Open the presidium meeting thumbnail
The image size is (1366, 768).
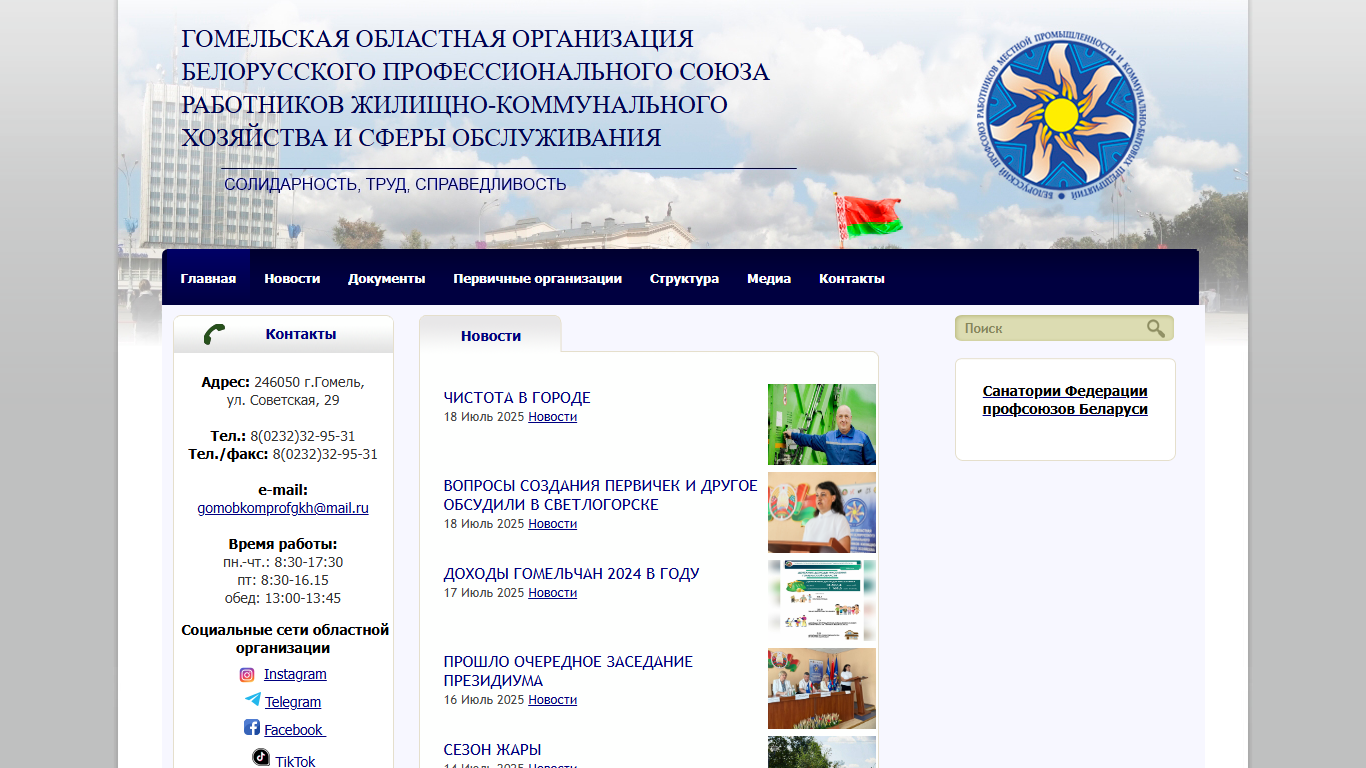tap(822, 688)
